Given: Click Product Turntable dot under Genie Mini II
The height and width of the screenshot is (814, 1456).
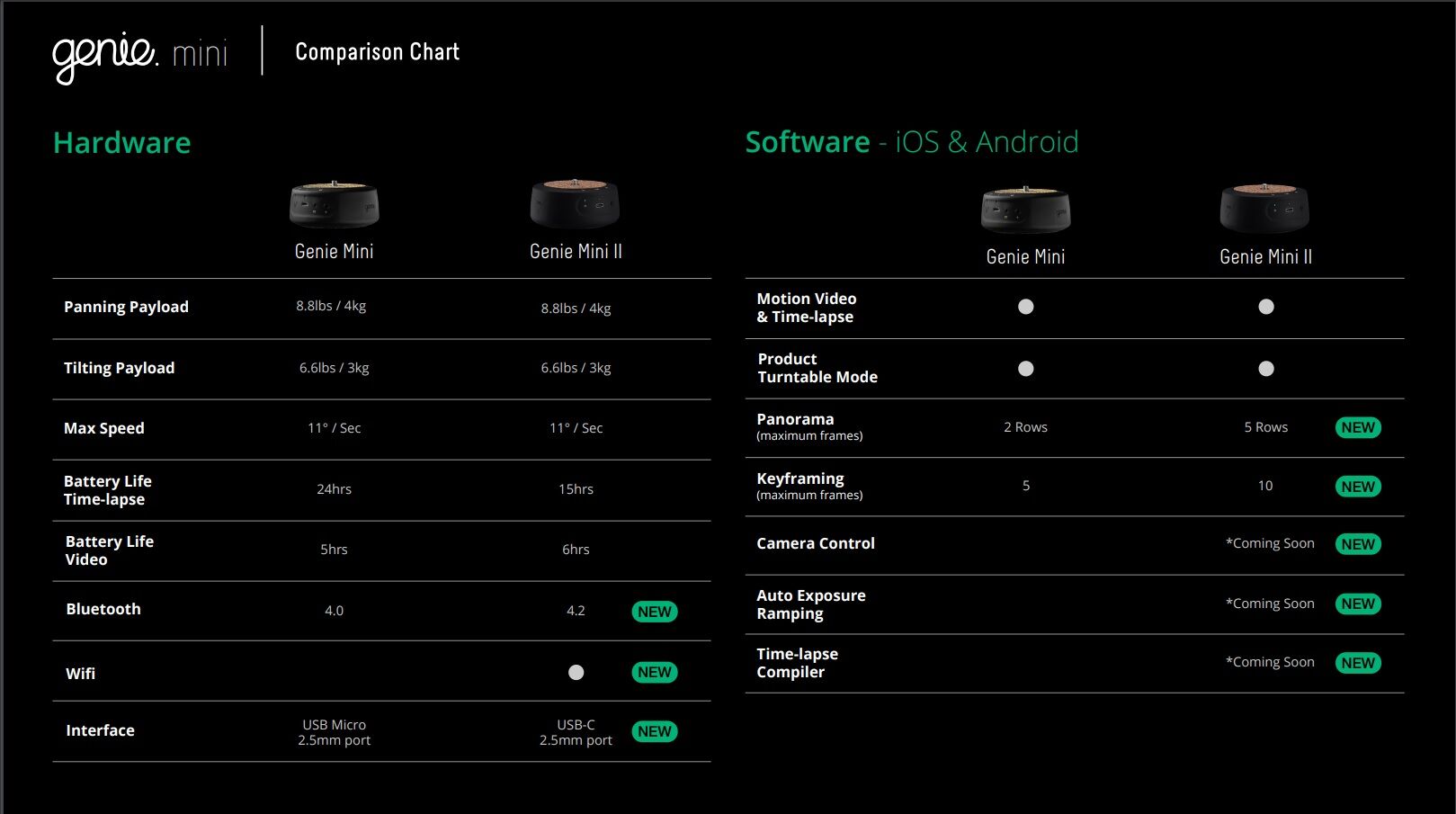Looking at the screenshot, I should click(x=1266, y=369).
